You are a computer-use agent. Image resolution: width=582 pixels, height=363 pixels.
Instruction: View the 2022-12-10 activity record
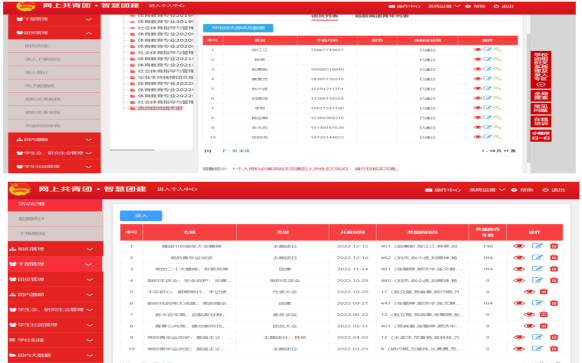[519, 258]
